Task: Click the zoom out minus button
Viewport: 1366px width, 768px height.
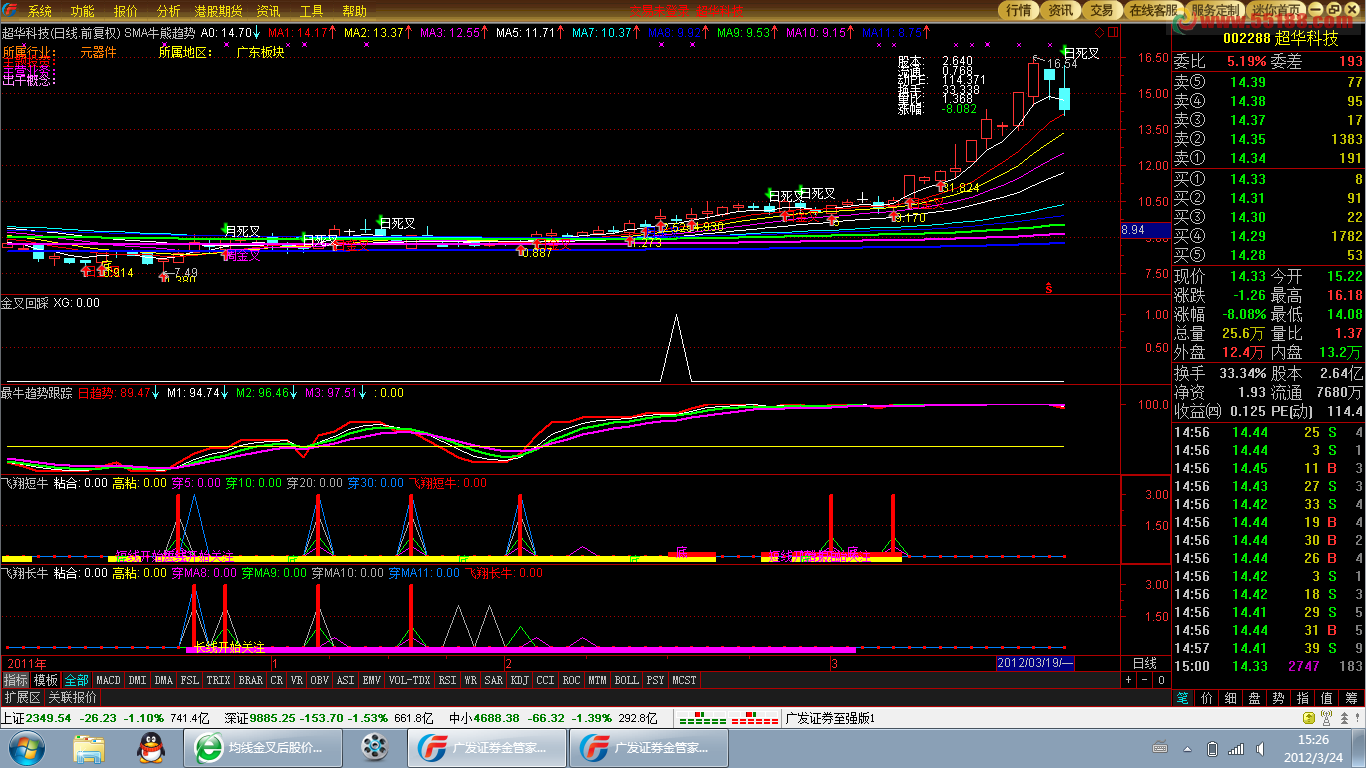Action: [x=1145, y=680]
